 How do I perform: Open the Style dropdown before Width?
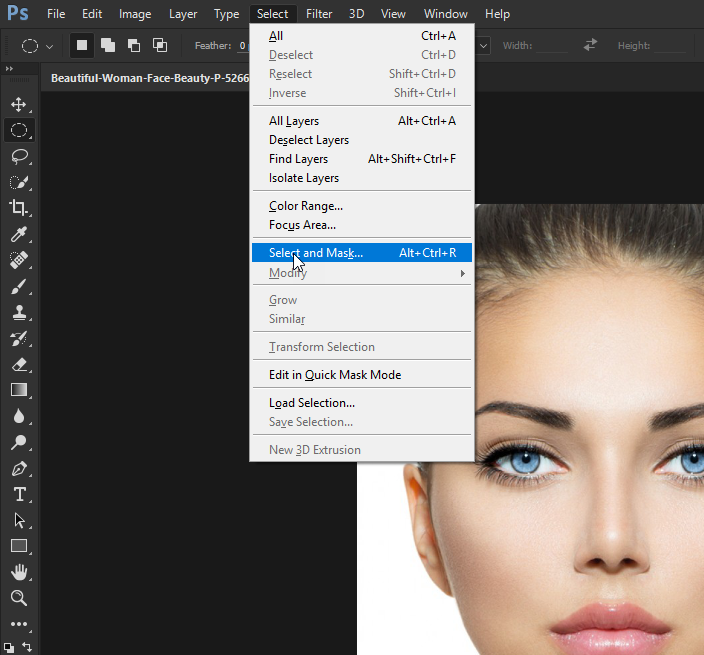[482, 46]
